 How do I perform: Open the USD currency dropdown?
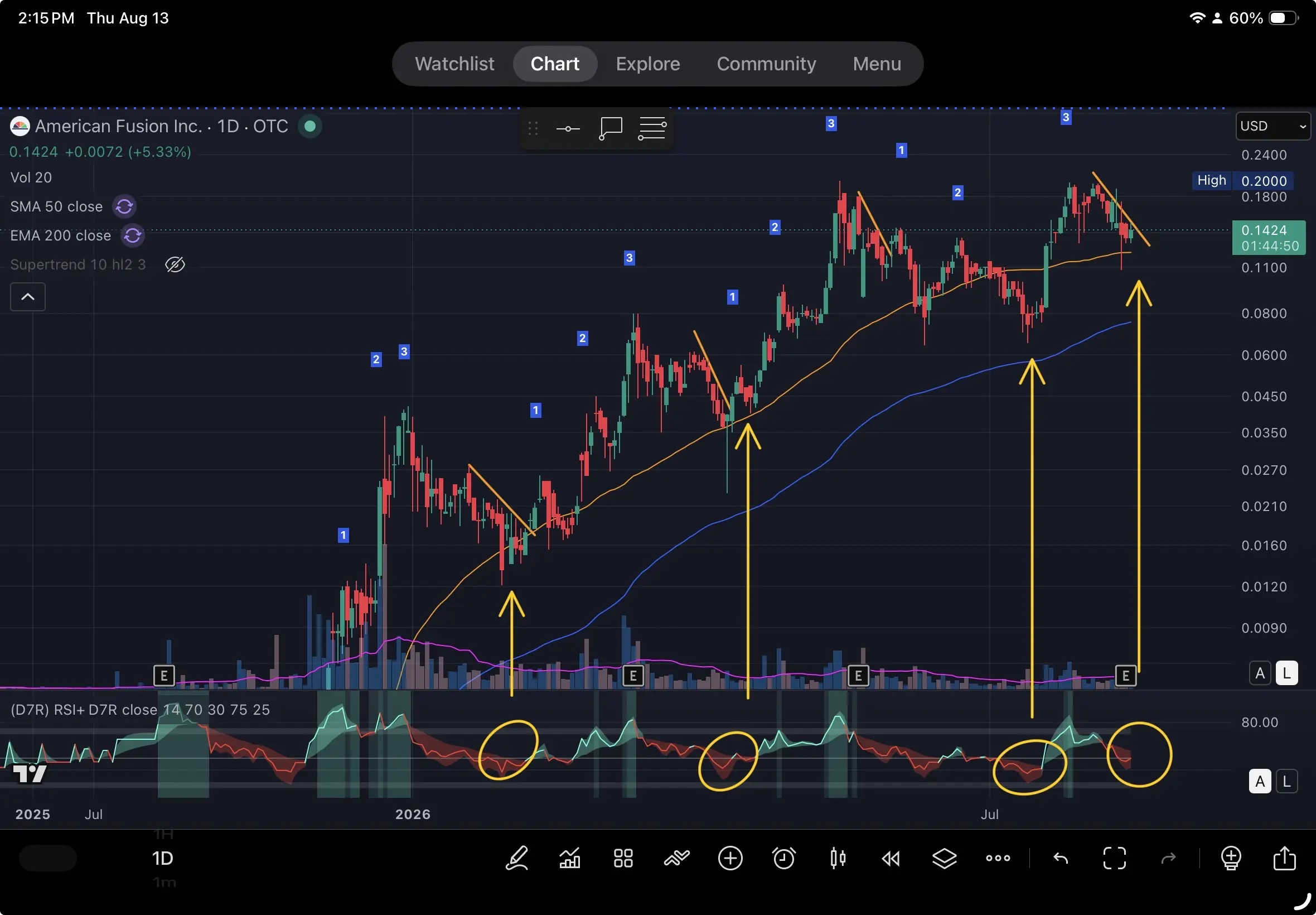pyautogui.click(x=1273, y=126)
